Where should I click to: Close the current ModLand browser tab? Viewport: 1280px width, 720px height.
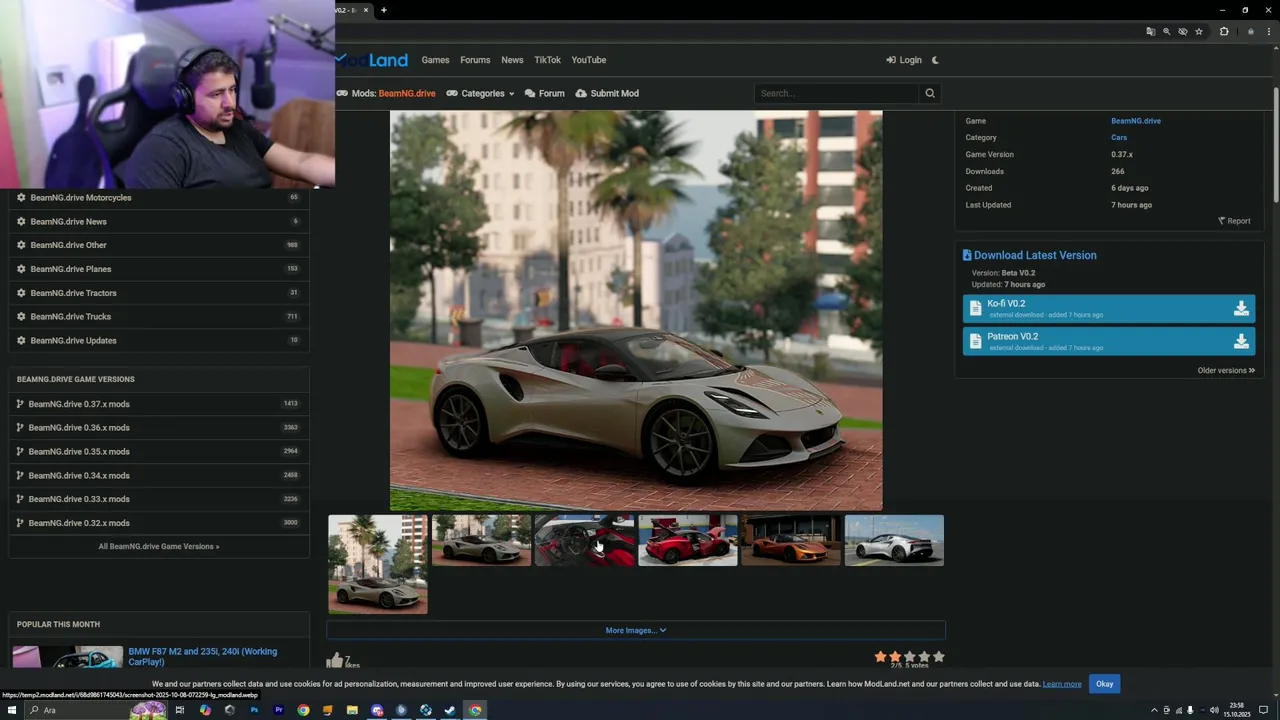pyautogui.click(x=366, y=10)
